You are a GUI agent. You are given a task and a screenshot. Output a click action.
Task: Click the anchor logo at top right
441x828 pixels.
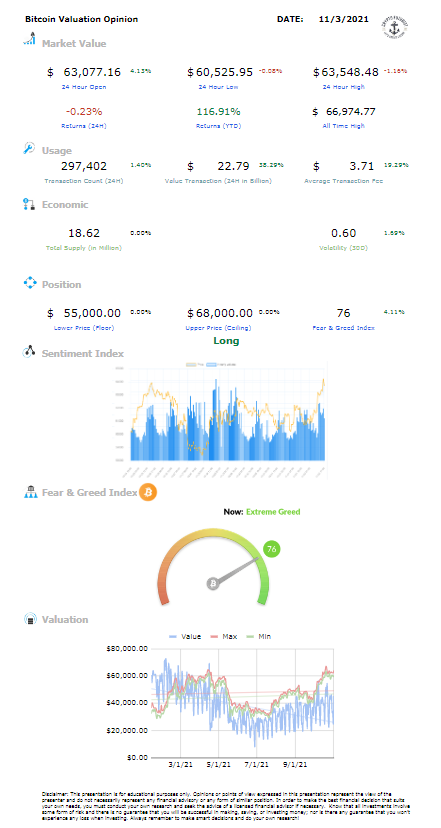pyautogui.click(x=395, y=24)
